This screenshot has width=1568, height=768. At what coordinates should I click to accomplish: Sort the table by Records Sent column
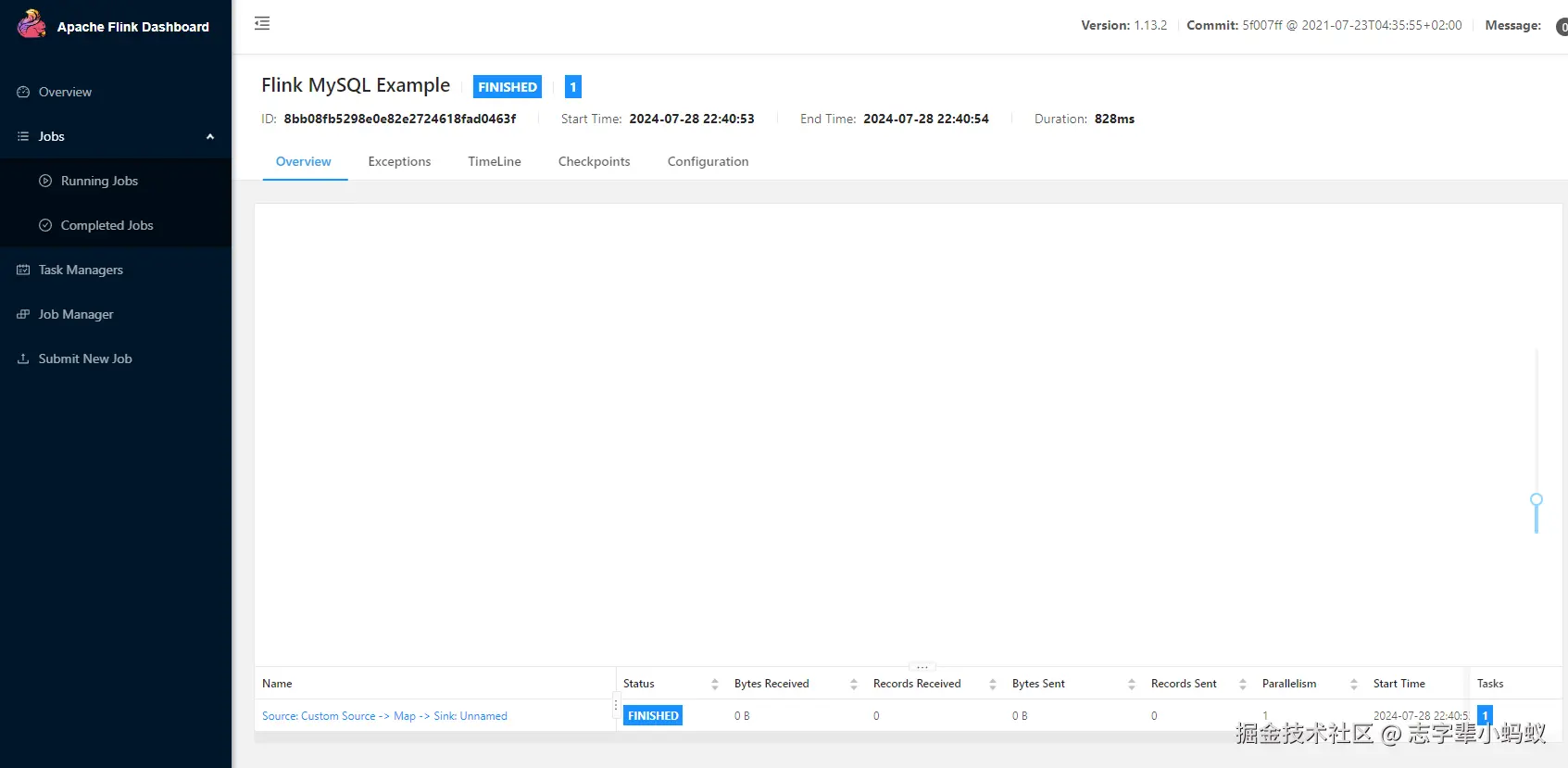click(x=1242, y=684)
